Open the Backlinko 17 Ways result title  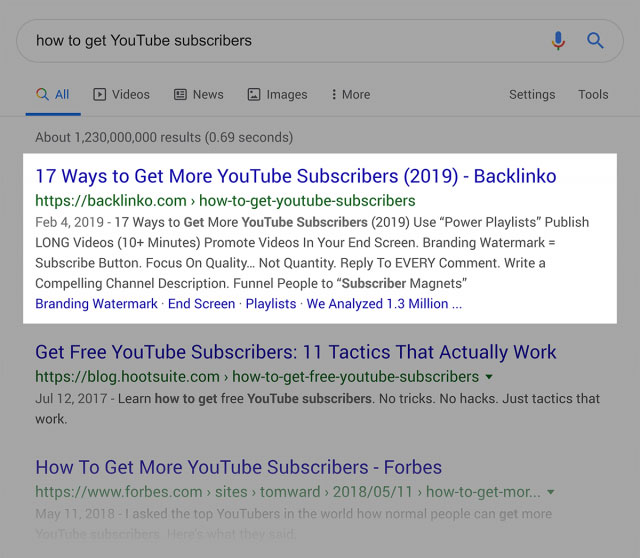click(x=296, y=176)
